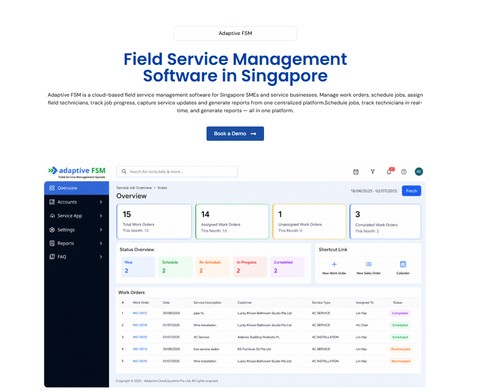Click the Date column header
The image size is (500, 391).
[x=166, y=302]
